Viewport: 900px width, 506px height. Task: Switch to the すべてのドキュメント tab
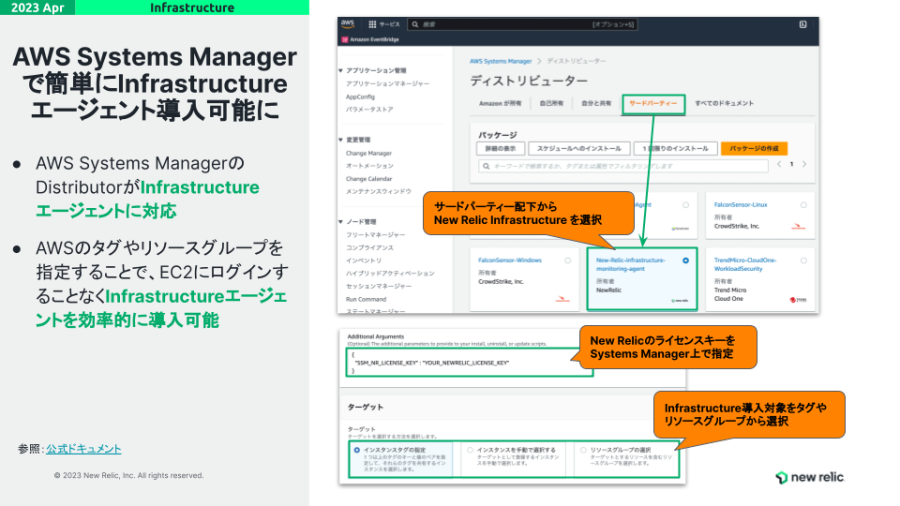click(x=724, y=104)
